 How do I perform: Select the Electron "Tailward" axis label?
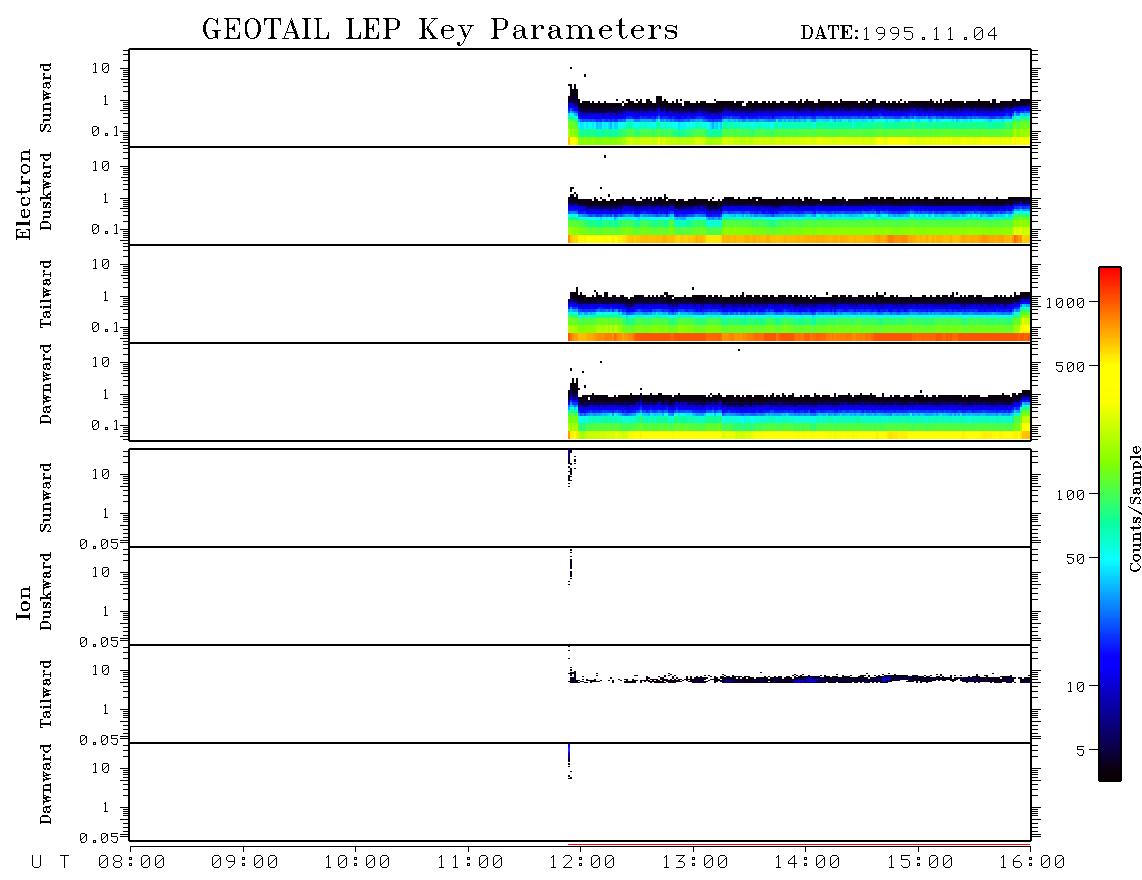[x=46, y=294]
